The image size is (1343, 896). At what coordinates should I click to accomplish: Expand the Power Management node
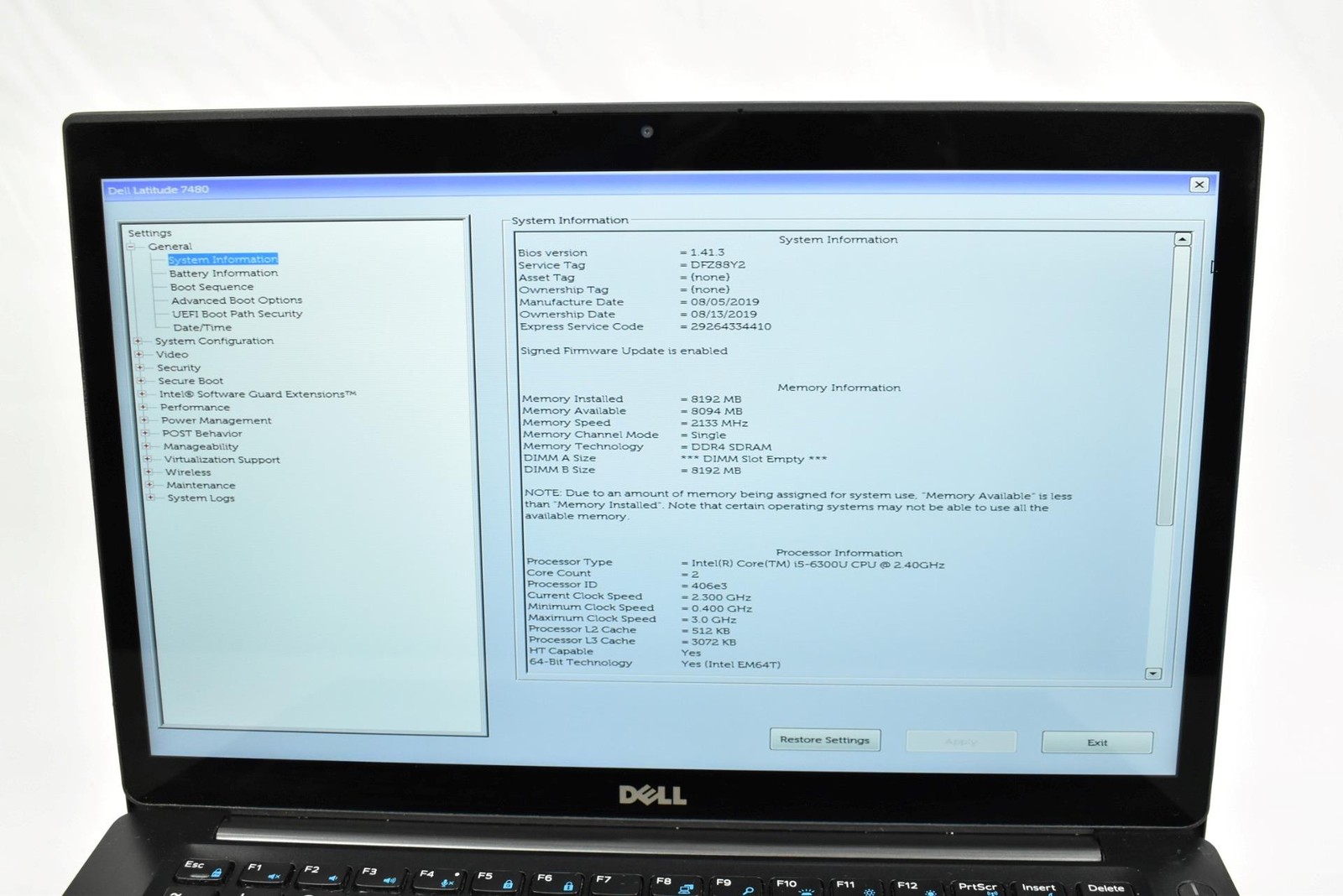(x=144, y=420)
